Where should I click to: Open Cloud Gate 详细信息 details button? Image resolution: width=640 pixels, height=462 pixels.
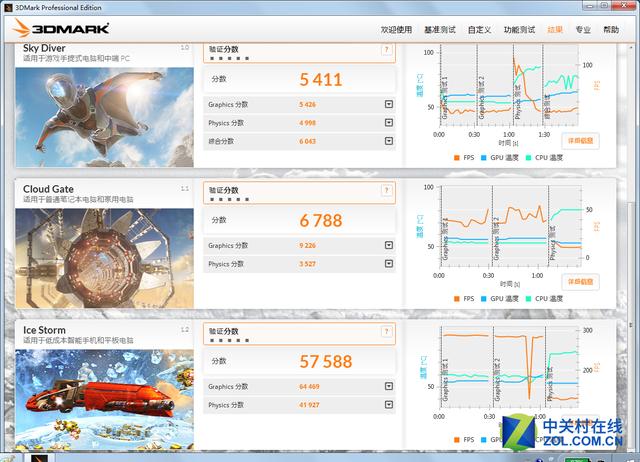(x=580, y=282)
